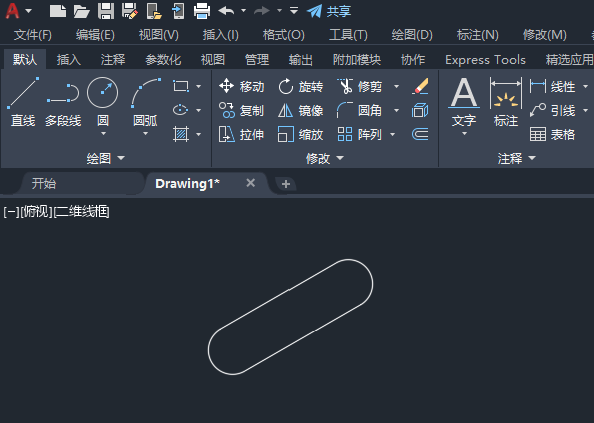Click the 修剪 trim tool
The image size is (594, 423).
pyautogui.click(x=360, y=86)
